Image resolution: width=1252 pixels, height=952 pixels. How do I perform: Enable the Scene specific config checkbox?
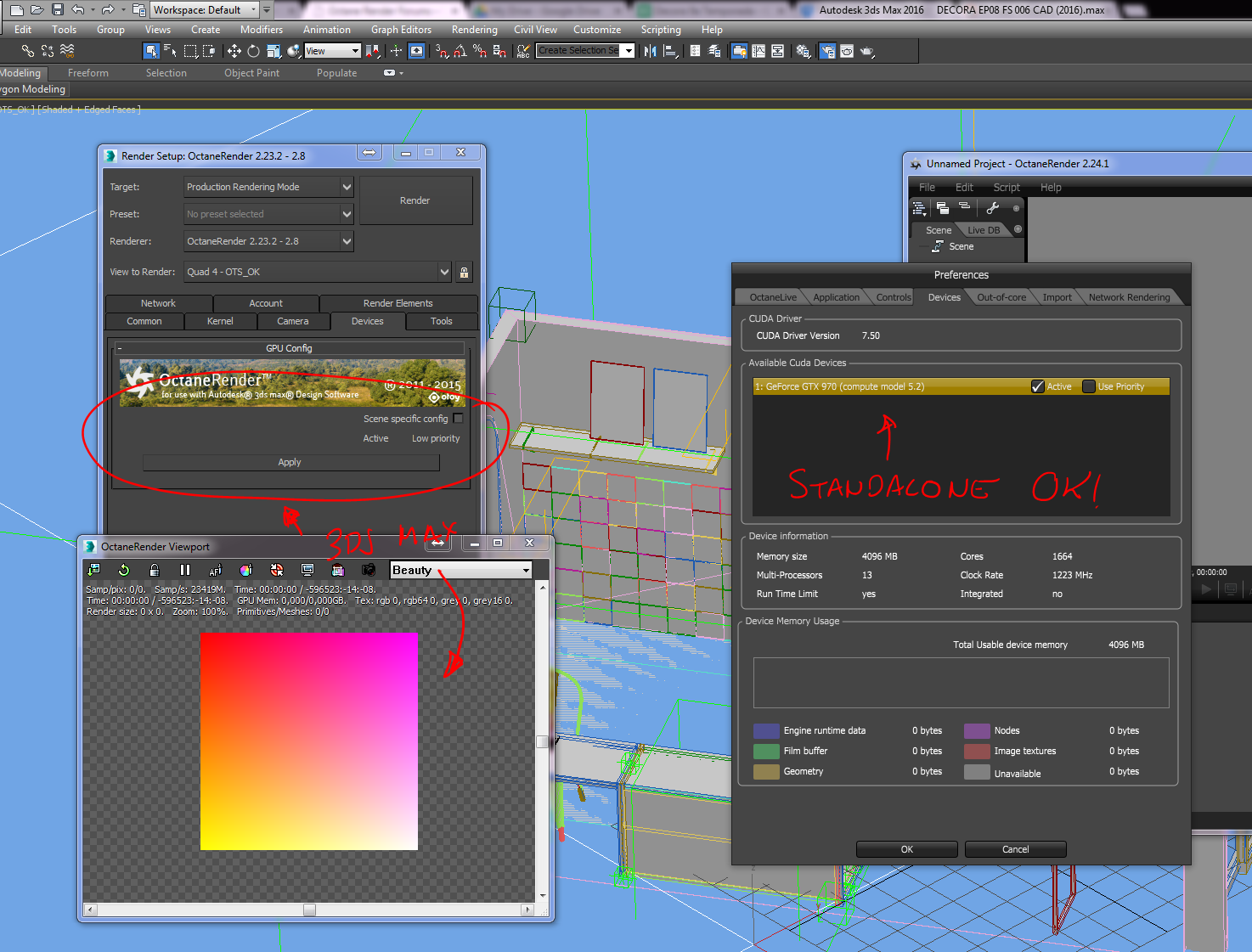point(459,419)
